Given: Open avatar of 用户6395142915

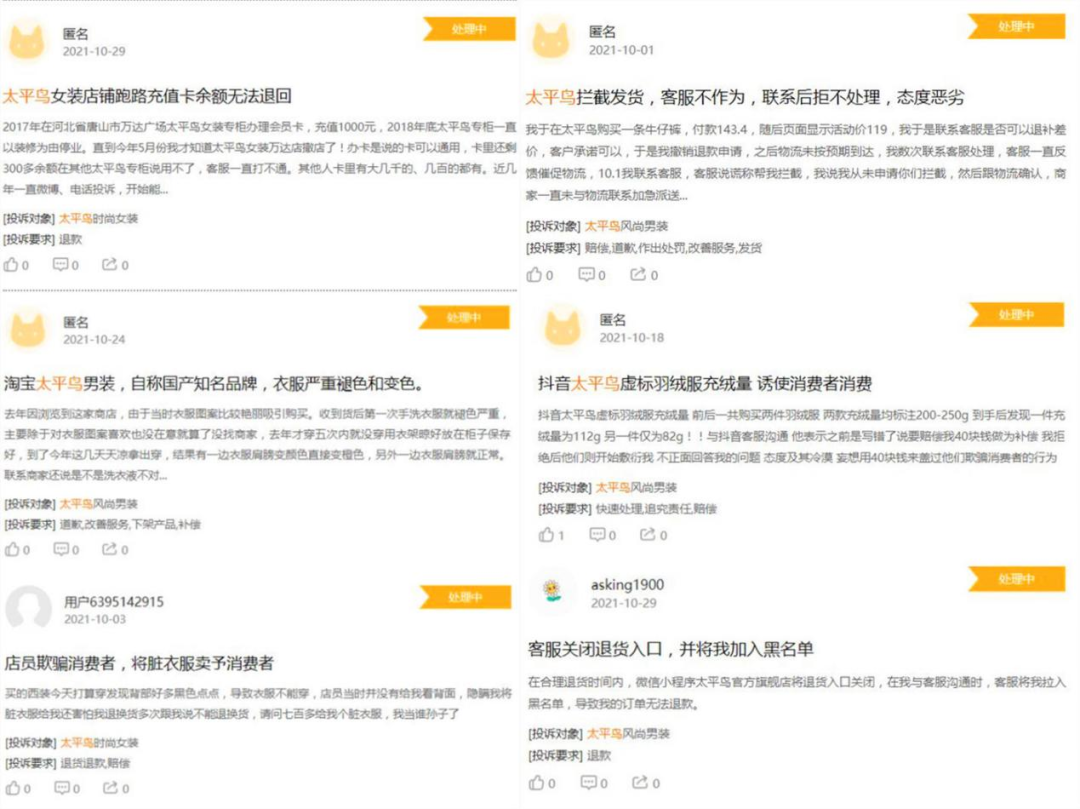Looking at the screenshot, I should (28, 609).
